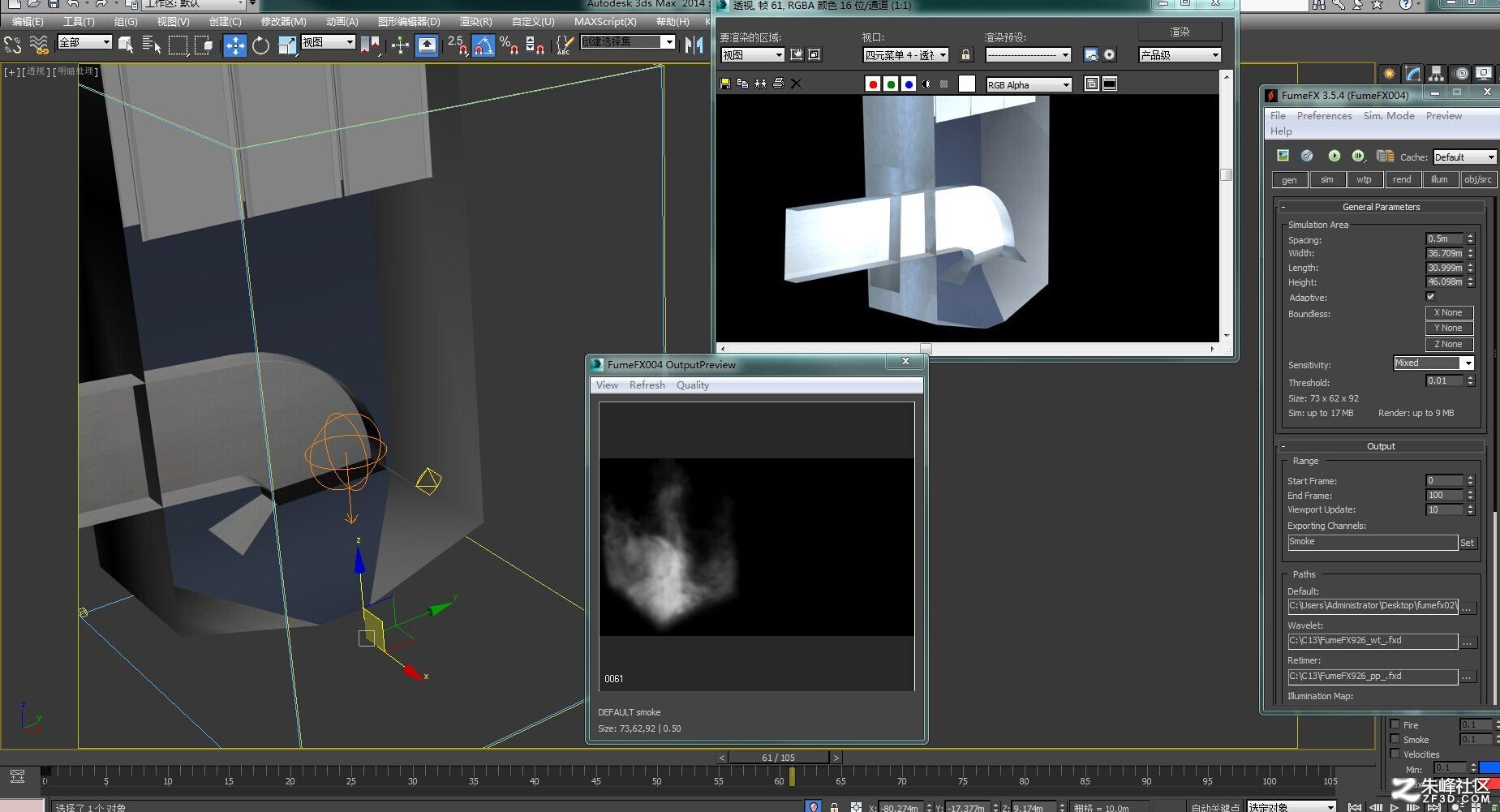This screenshot has width=1500, height=812.
Task: Enable the Velocities checkbox
Action: coord(1395,754)
